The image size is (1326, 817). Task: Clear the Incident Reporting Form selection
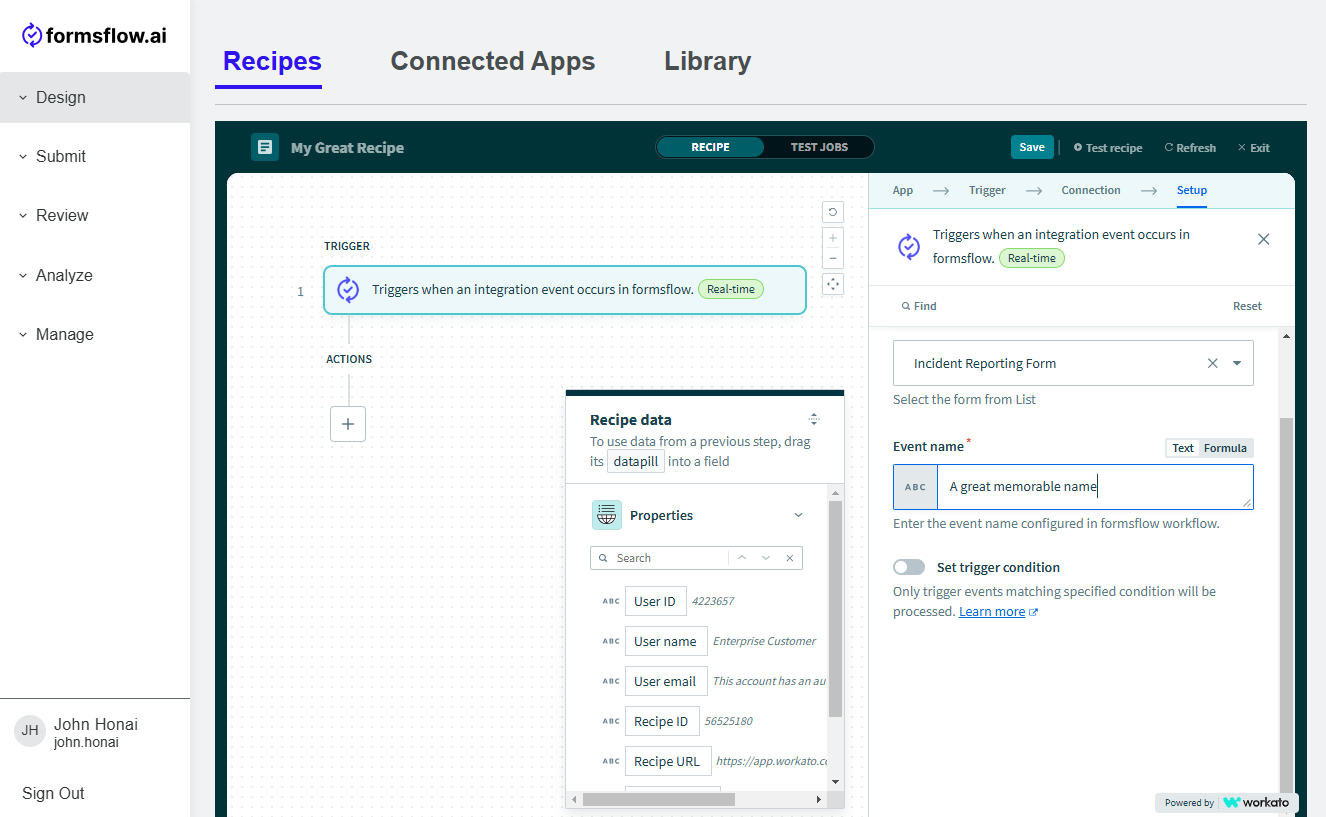(1213, 363)
